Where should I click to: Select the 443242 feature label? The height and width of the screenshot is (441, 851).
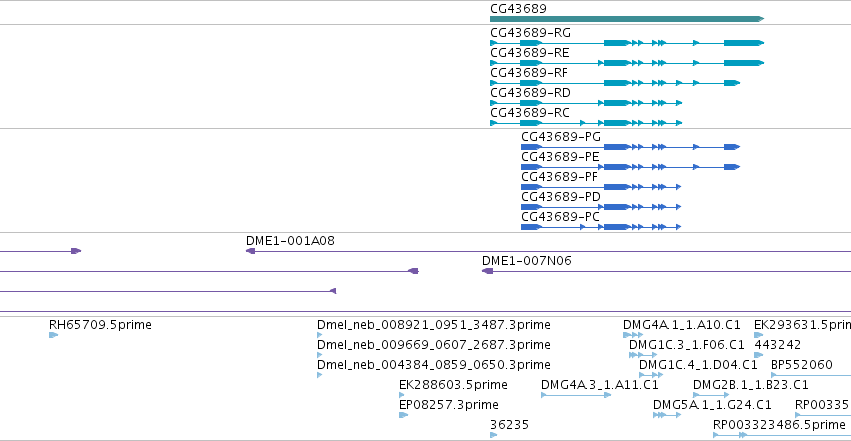click(778, 345)
